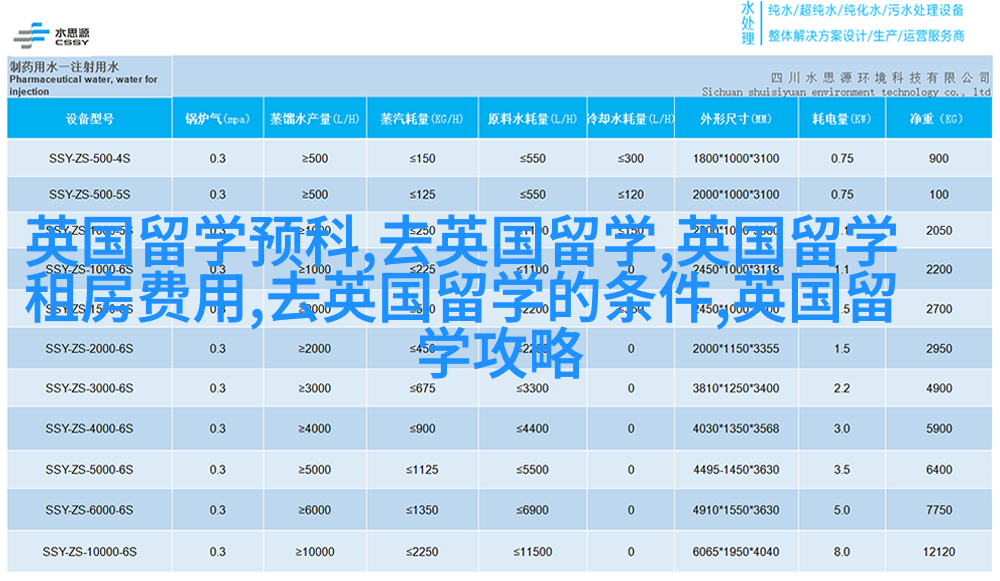The width and height of the screenshot is (1000, 581).
Task: Click the '≤3300' raw water cell
Action: pos(533,388)
